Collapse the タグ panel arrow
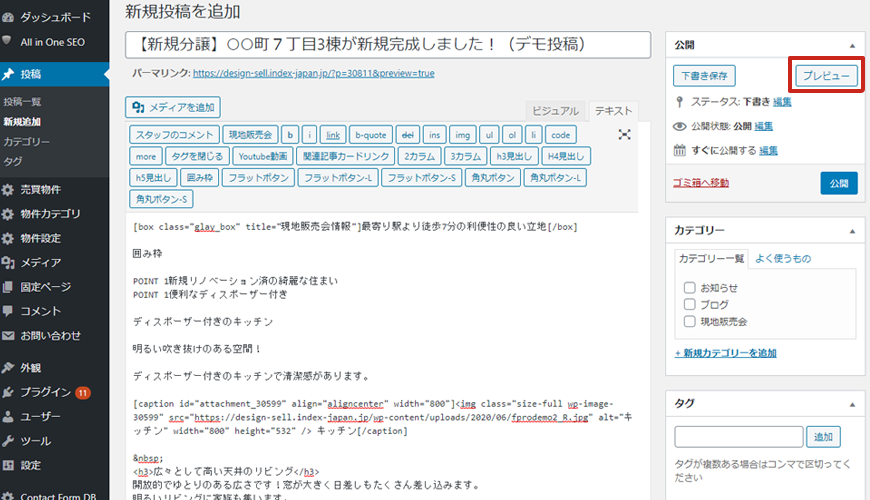 pyautogui.click(x=851, y=403)
